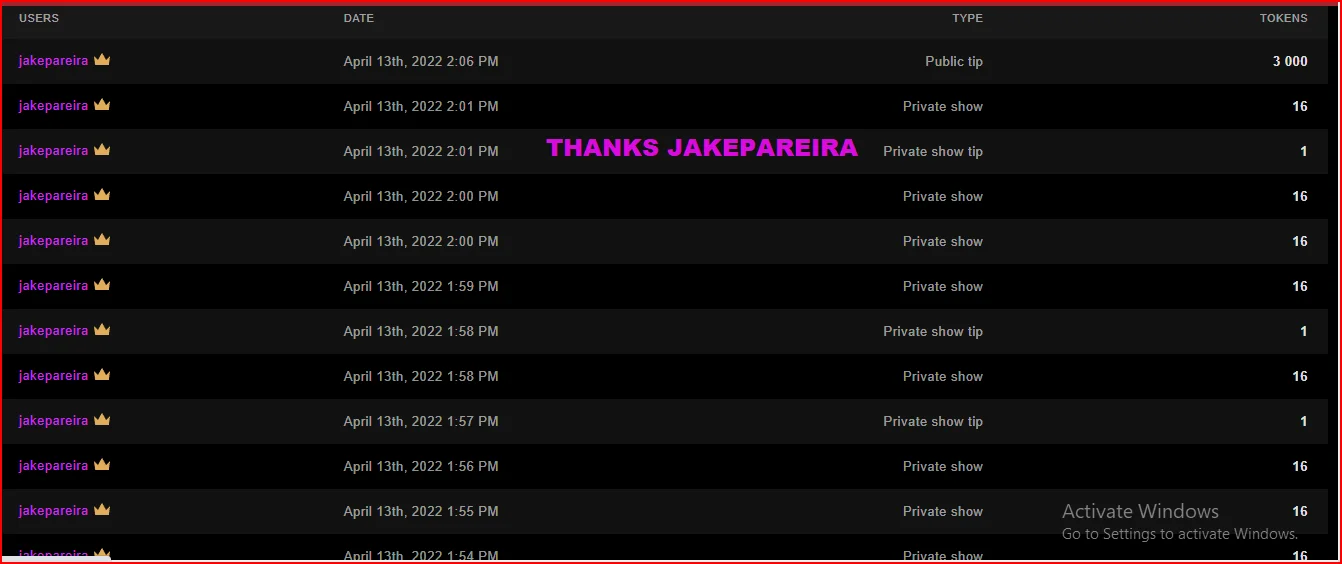Viewport: 1342px width, 564px height.
Task: Sort by the DATE column header
Action: click(359, 18)
